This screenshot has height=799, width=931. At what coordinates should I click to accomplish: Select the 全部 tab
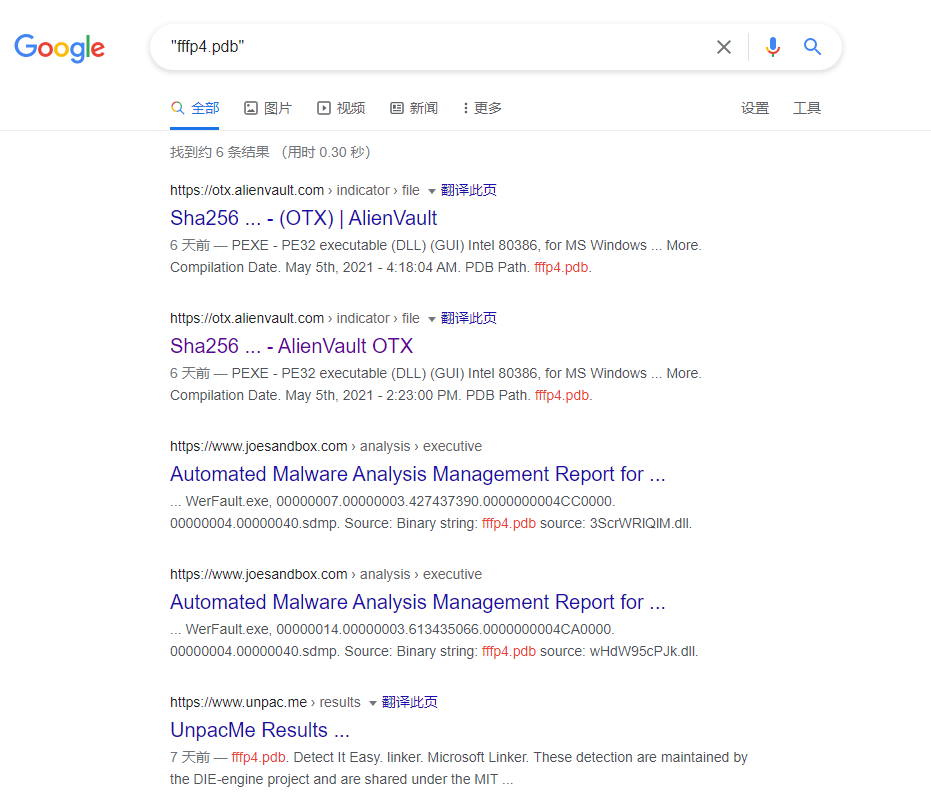pyautogui.click(x=195, y=108)
